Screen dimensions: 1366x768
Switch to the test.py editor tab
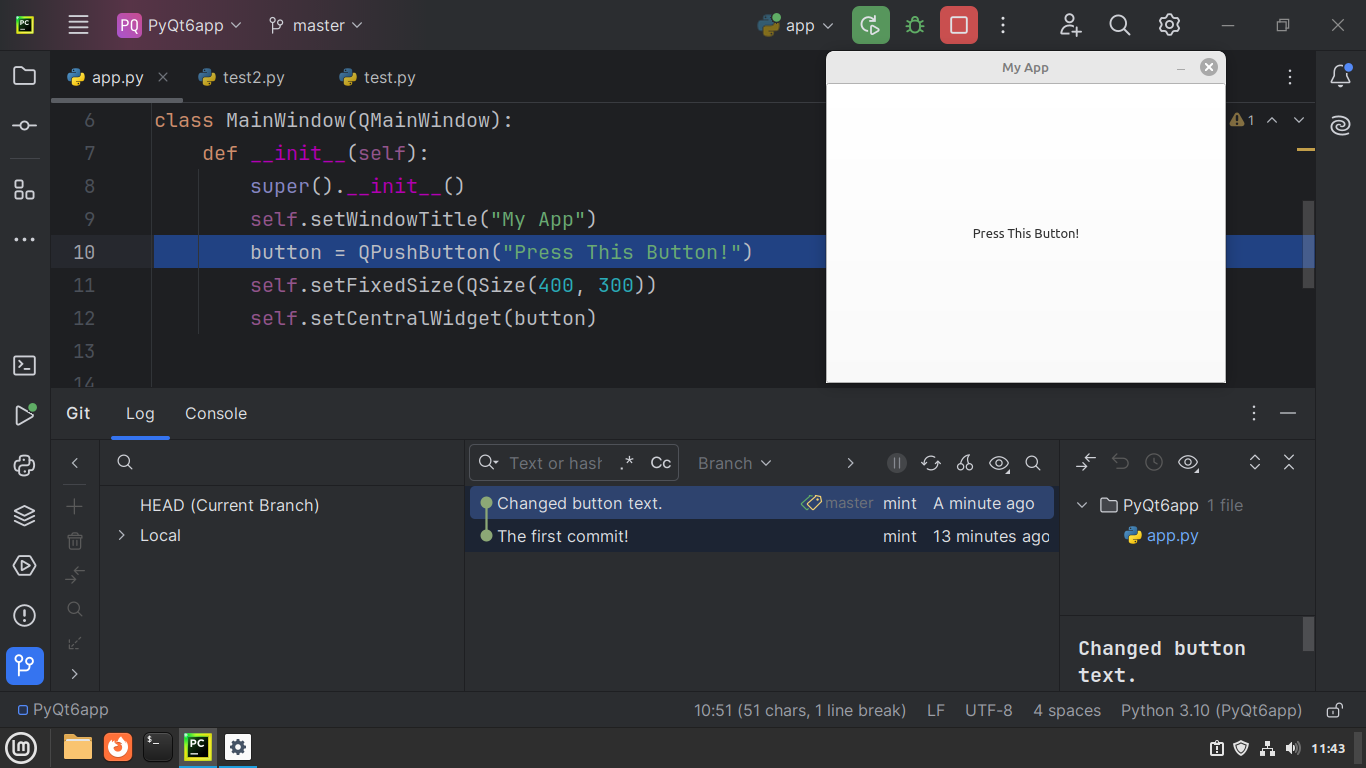[x=377, y=77]
